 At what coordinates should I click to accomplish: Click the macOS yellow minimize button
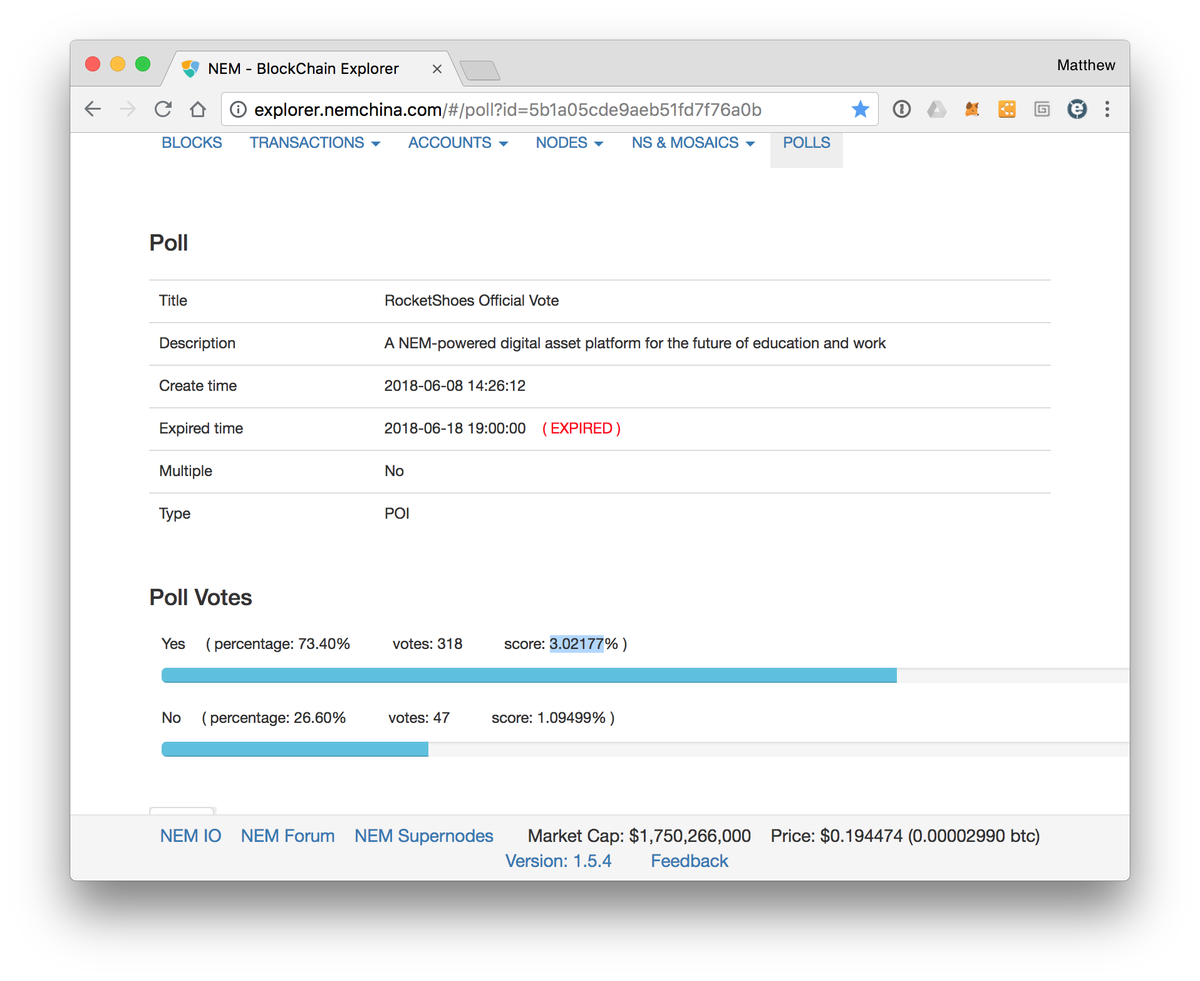(118, 64)
